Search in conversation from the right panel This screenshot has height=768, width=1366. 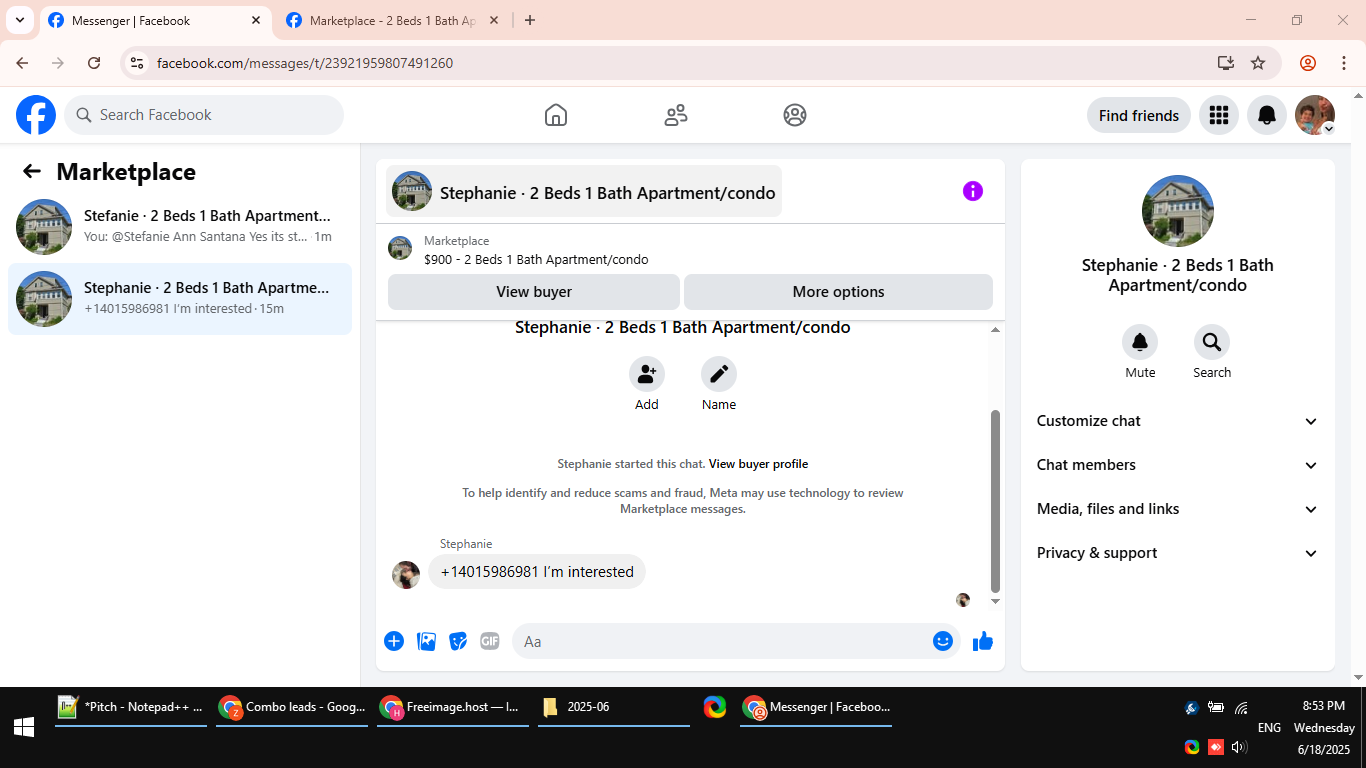point(1212,343)
